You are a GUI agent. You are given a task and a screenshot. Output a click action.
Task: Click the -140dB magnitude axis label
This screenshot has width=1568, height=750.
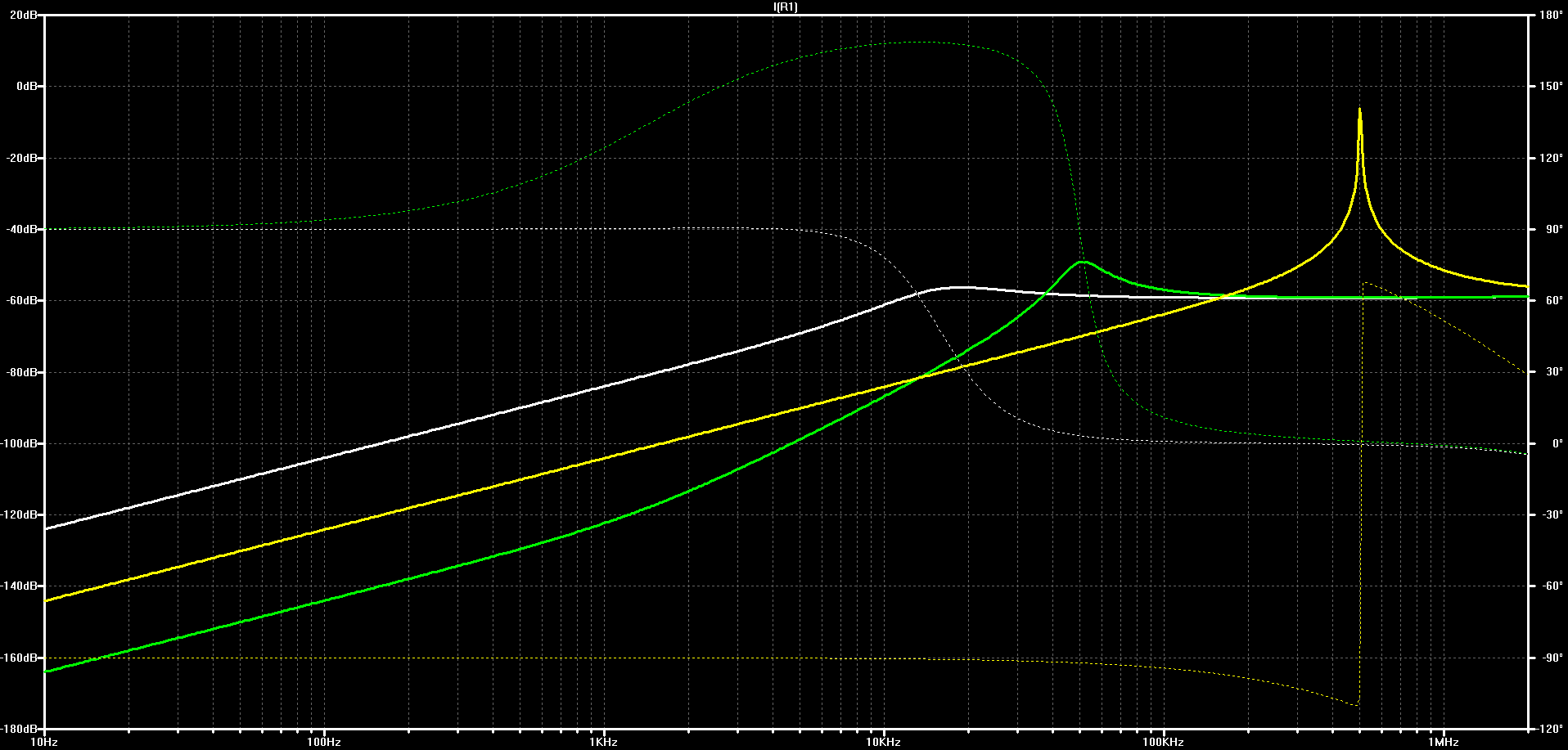[20, 586]
